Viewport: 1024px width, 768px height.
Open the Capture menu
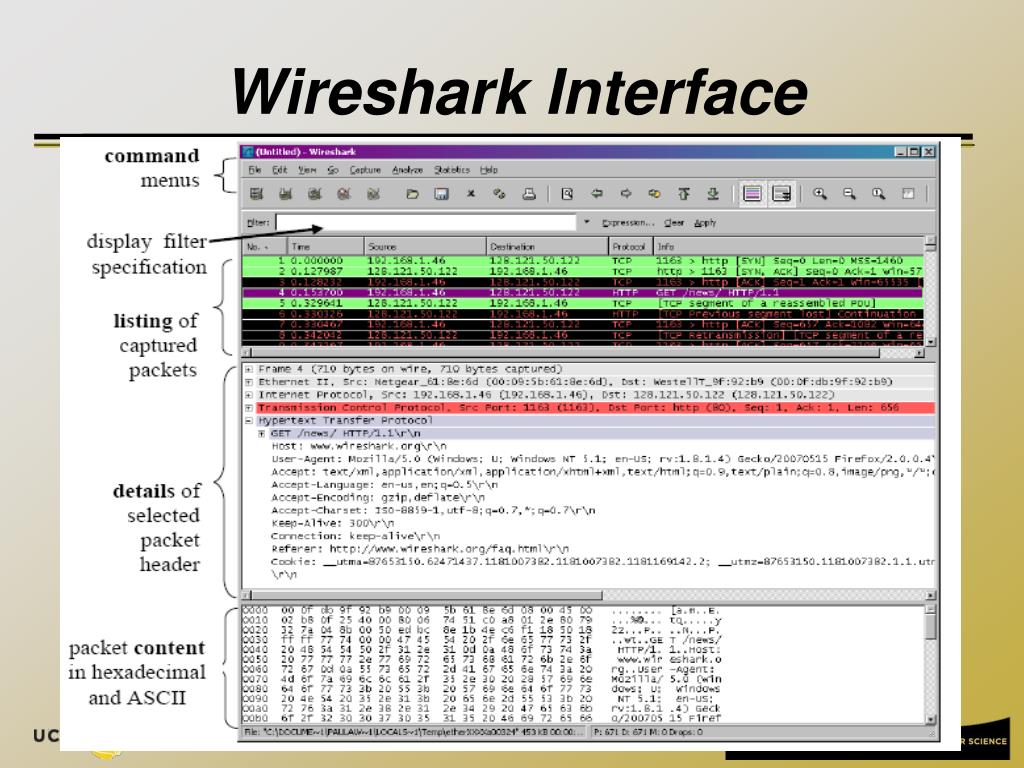(365, 170)
